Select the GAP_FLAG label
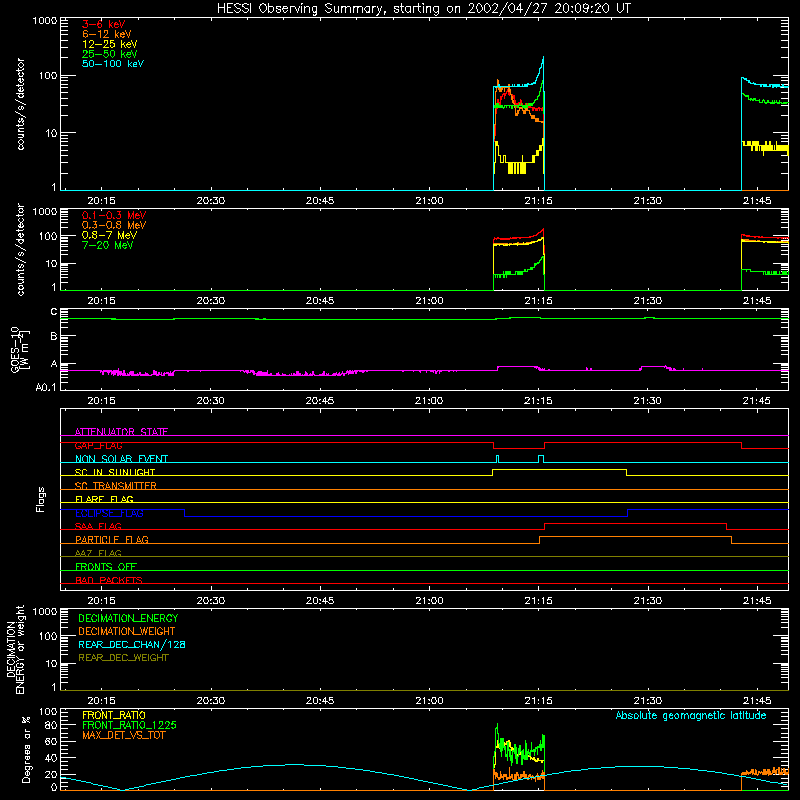Screen dimensions: 800x800 pos(98,445)
